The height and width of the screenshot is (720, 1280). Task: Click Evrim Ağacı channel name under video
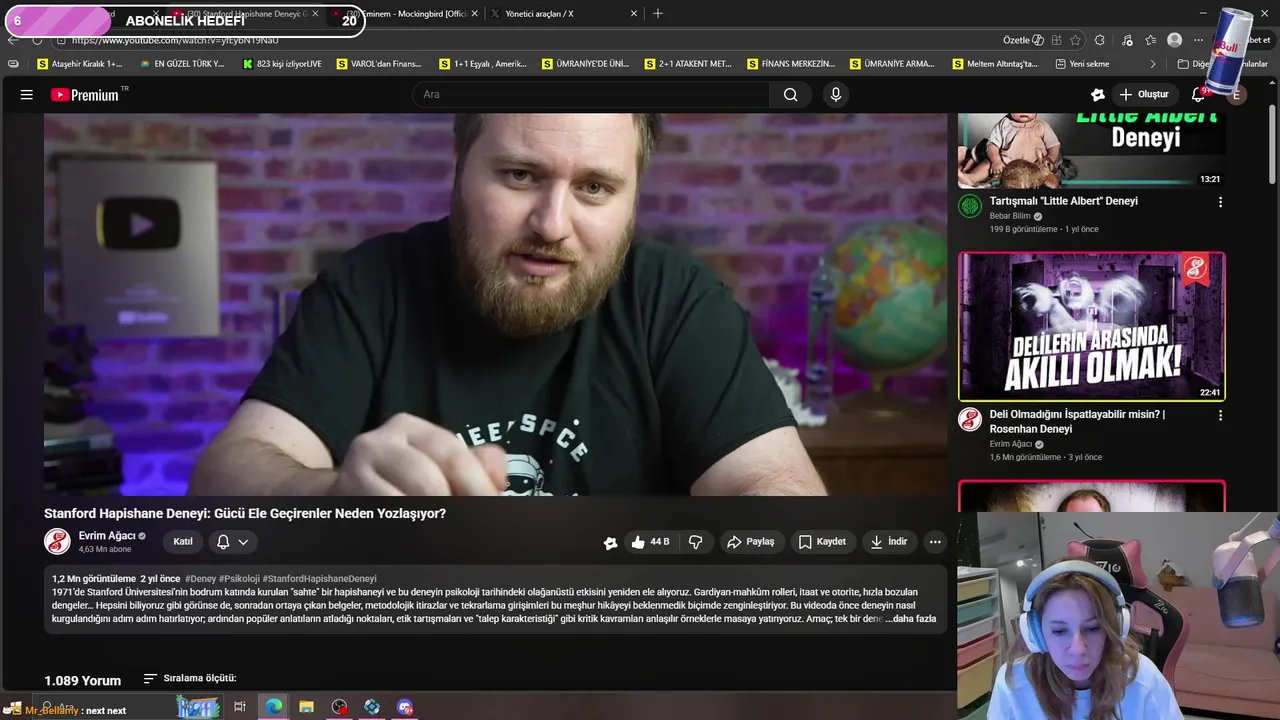pyautogui.click(x=107, y=536)
